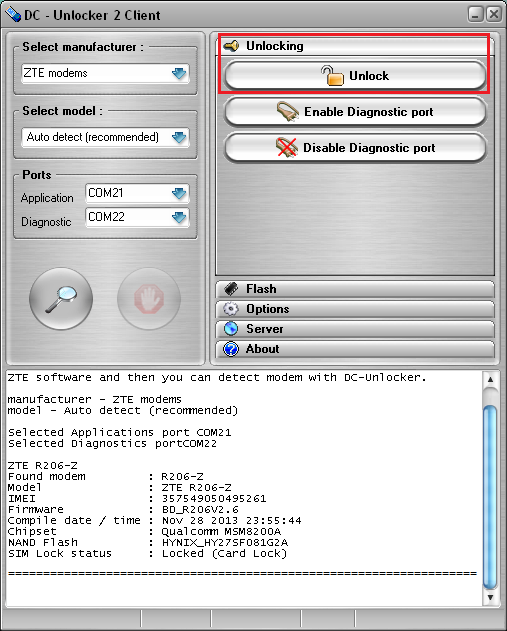Click the Locked (Card Lock) status text

pos(225,553)
